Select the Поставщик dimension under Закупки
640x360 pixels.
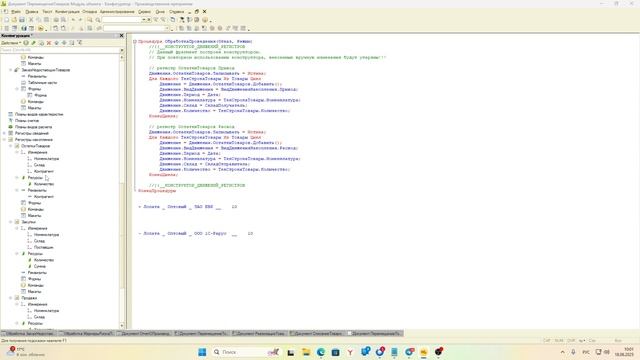(44, 247)
